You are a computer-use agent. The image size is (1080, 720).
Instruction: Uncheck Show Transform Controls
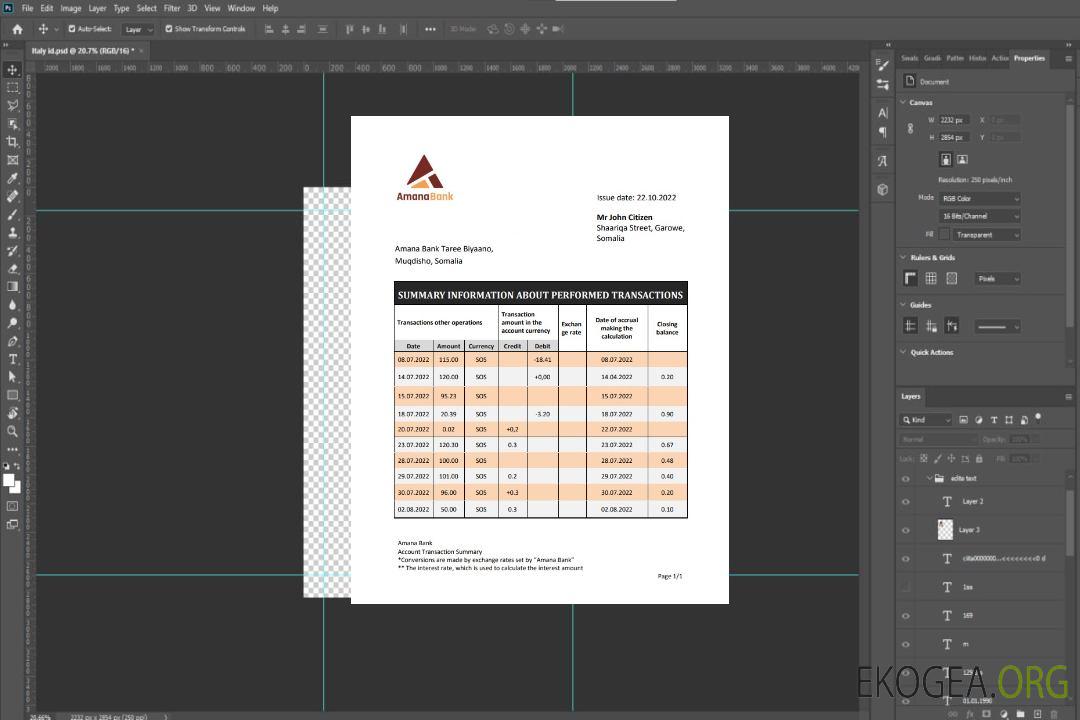[169, 29]
